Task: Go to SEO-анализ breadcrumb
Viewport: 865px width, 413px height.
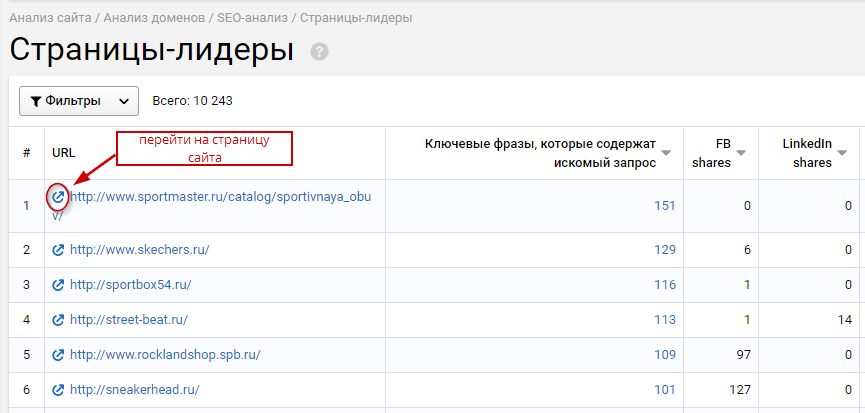Action: (252, 18)
